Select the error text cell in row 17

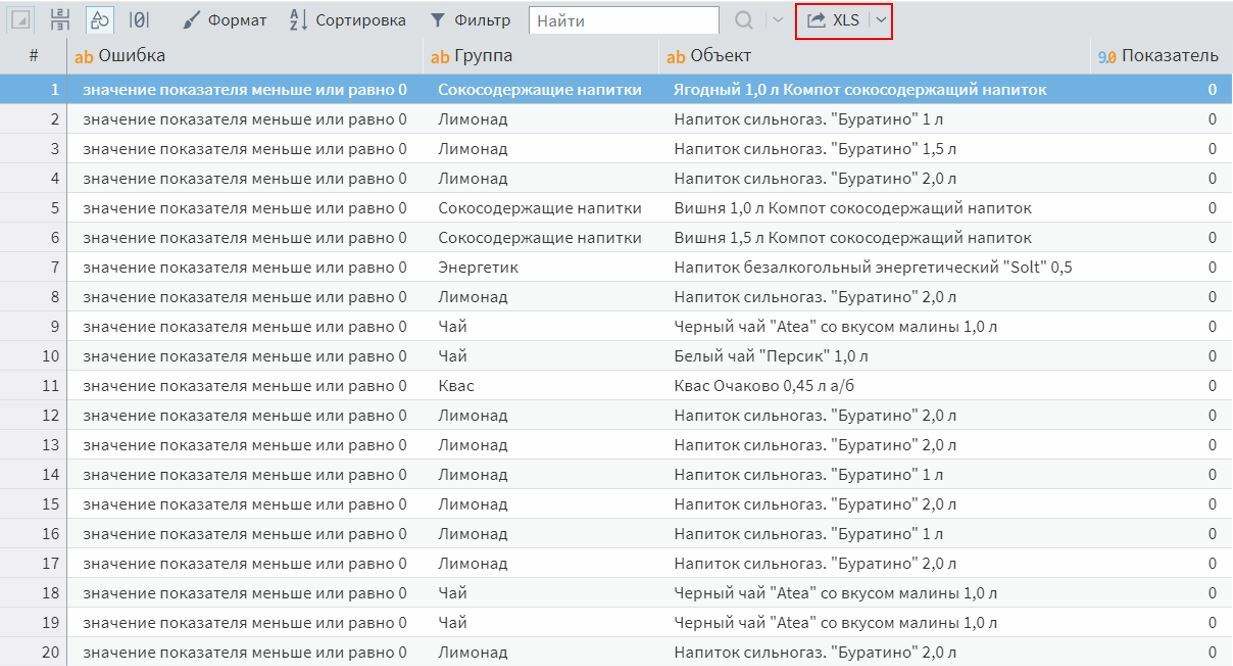(245, 563)
